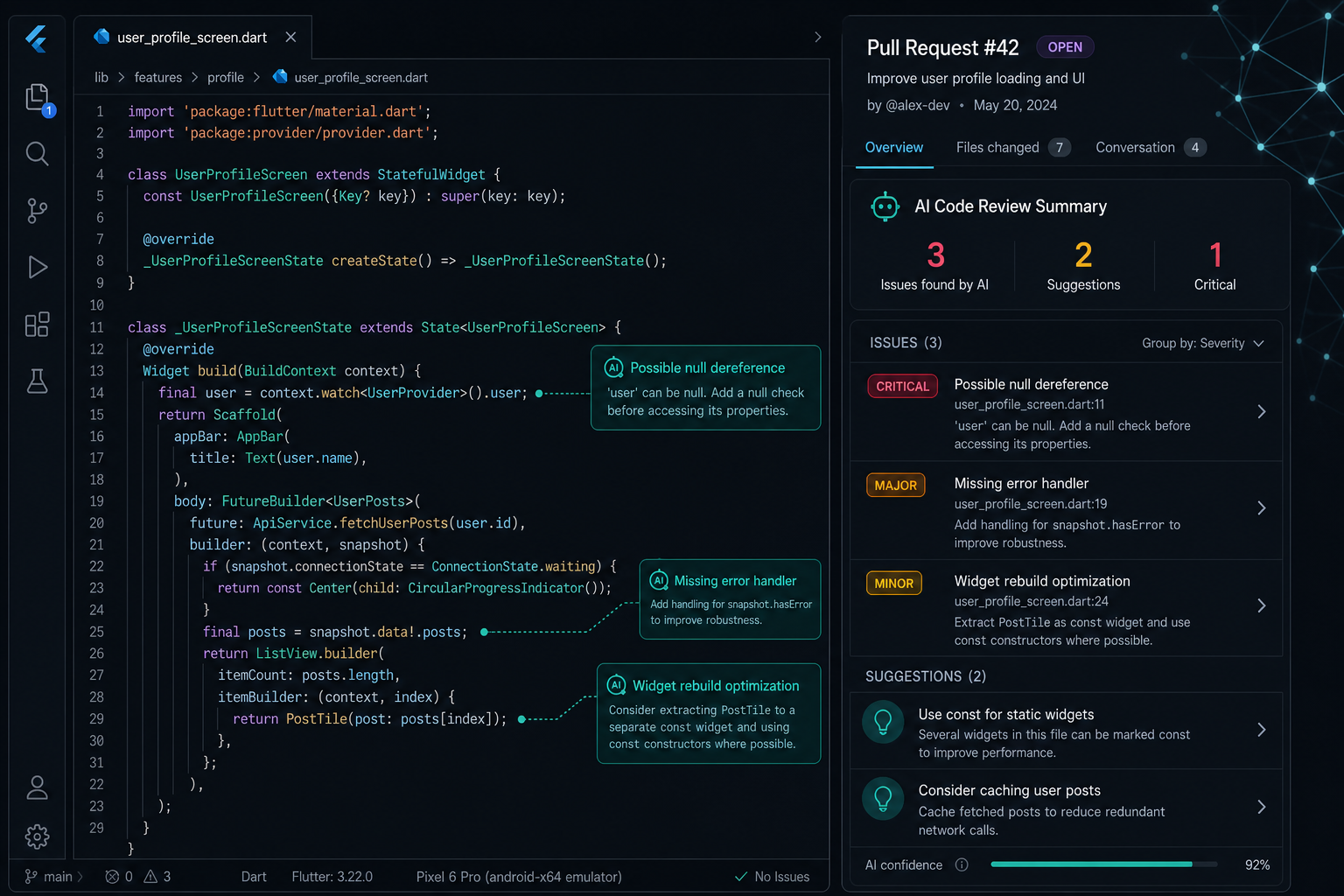Viewport: 1344px width, 896px height.
Task: Click the 92% confidence value
Action: (1256, 864)
